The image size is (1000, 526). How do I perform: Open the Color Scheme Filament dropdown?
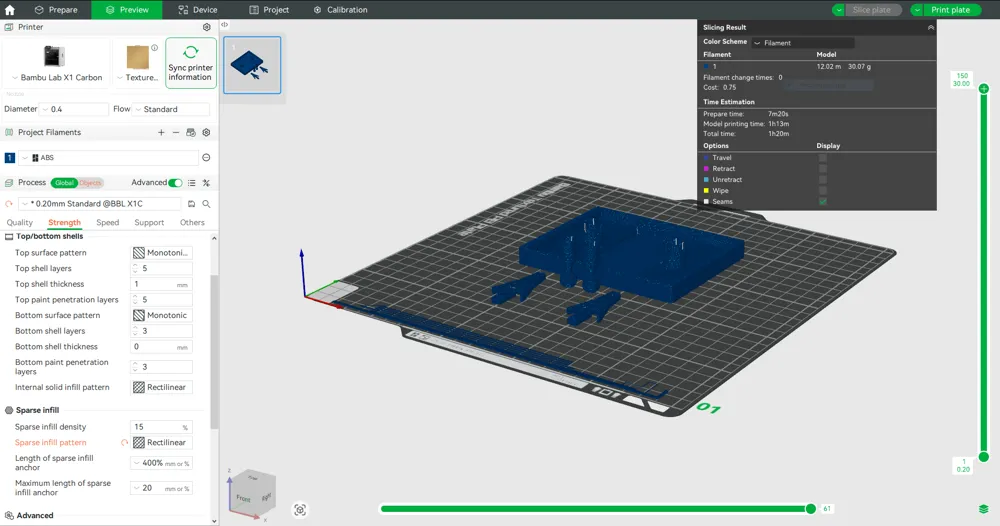[802, 43]
